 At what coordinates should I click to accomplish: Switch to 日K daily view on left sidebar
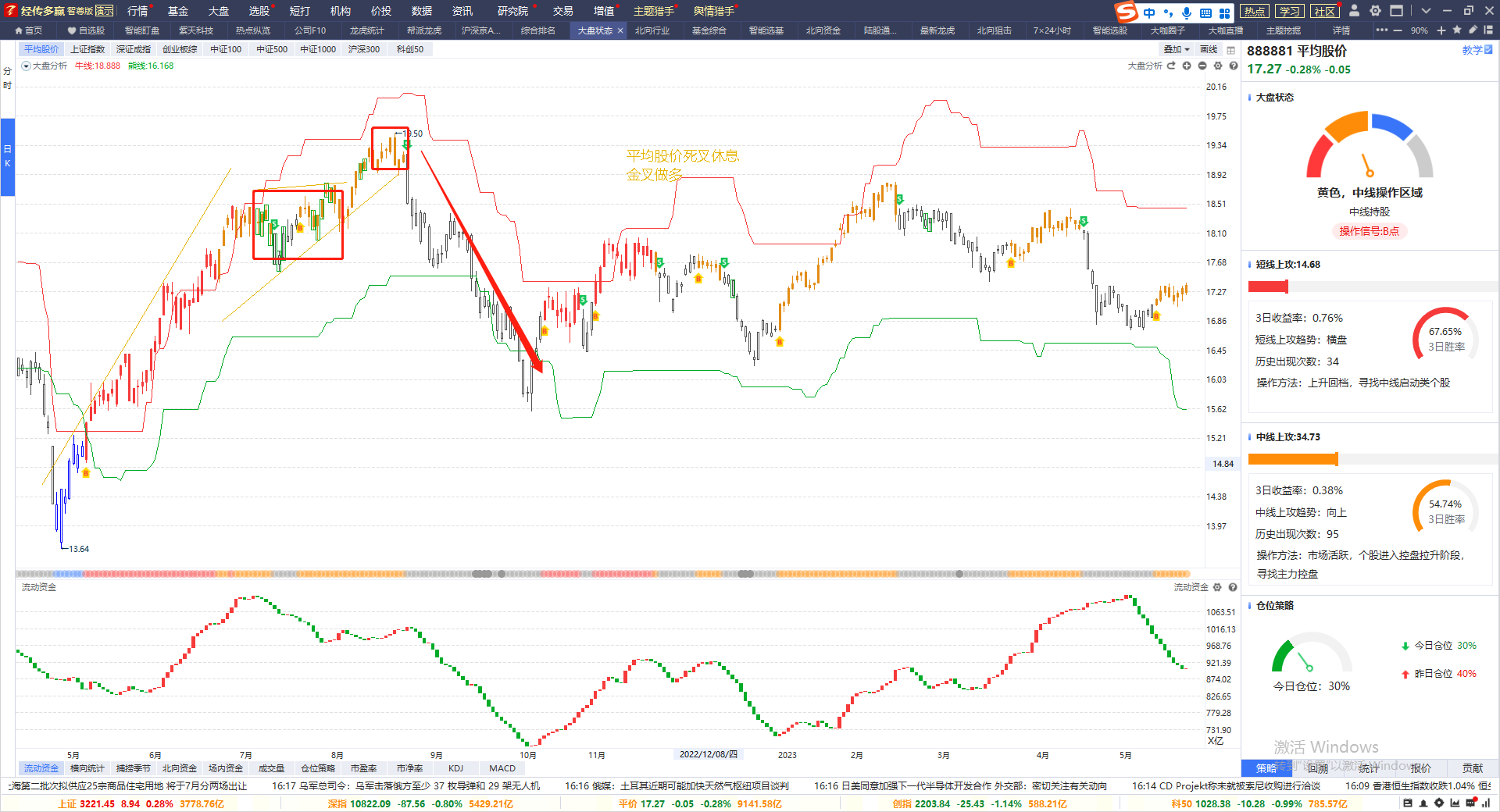point(7,156)
